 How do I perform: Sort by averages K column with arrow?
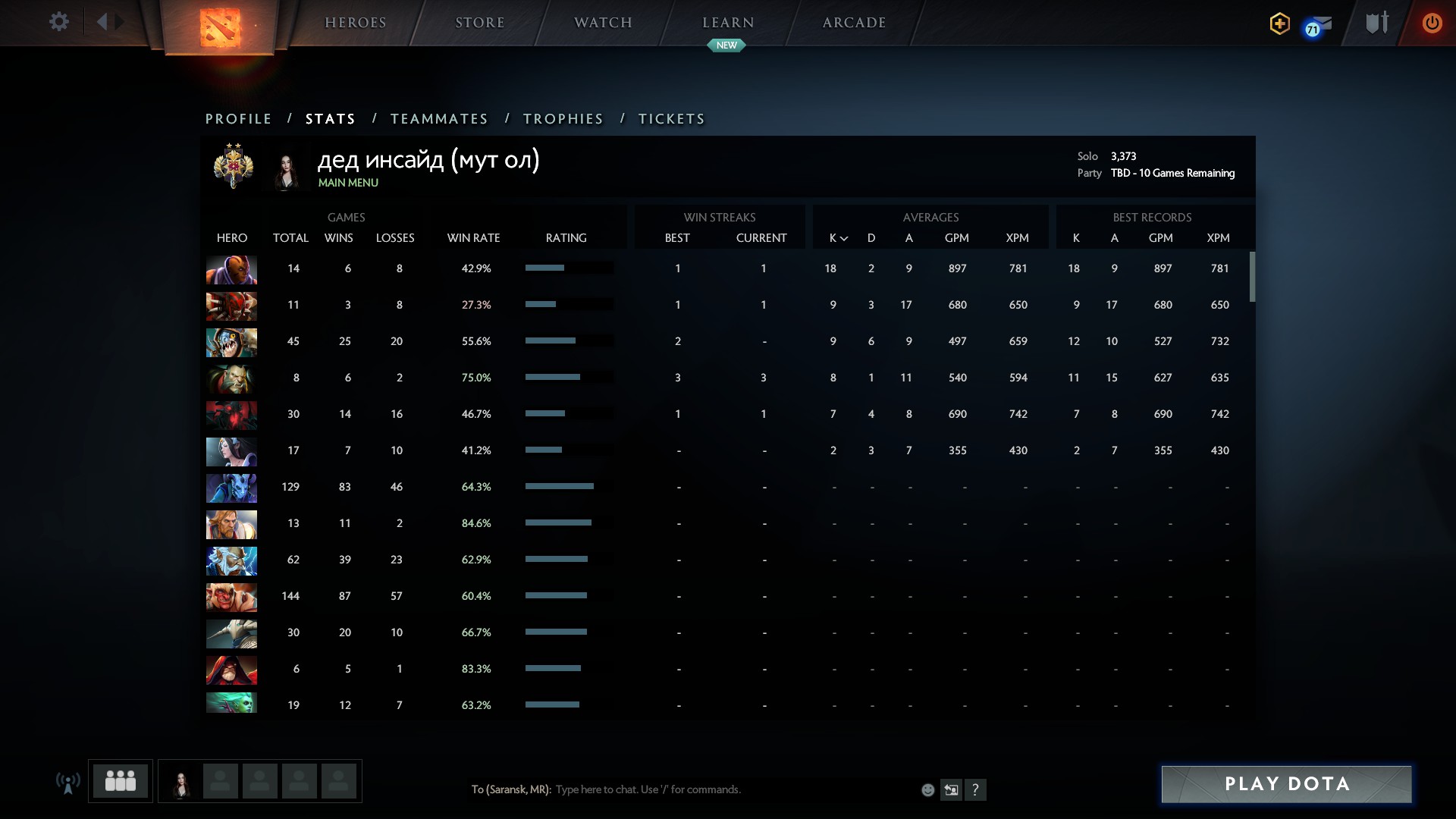pyautogui.click(x=838, y=238)
